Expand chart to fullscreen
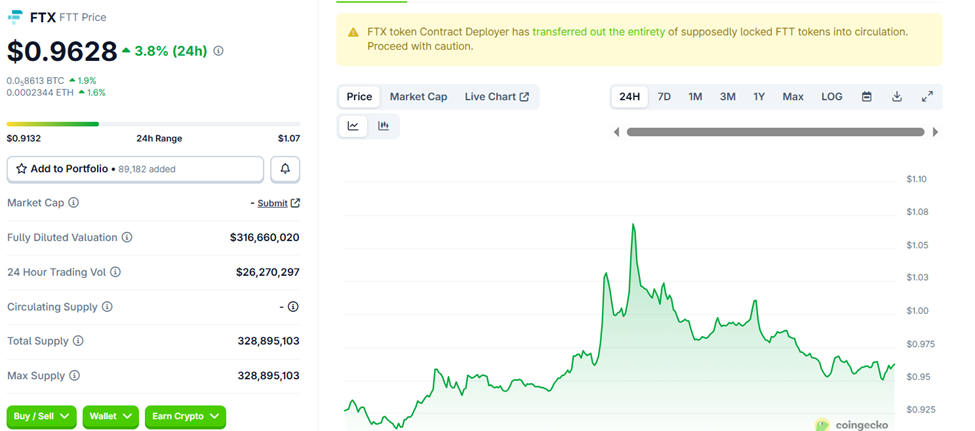Viewport: 975px width, 431px height. tap(927, 97)
